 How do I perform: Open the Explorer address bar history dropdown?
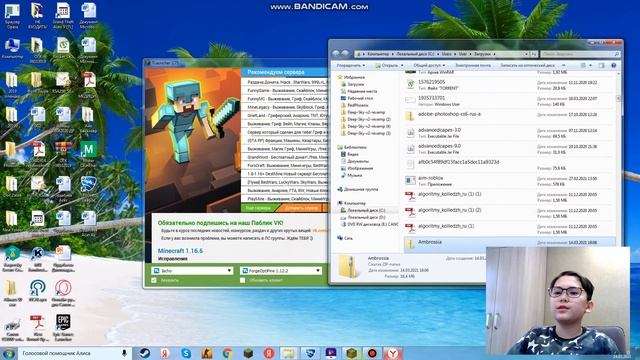point(526,54)
